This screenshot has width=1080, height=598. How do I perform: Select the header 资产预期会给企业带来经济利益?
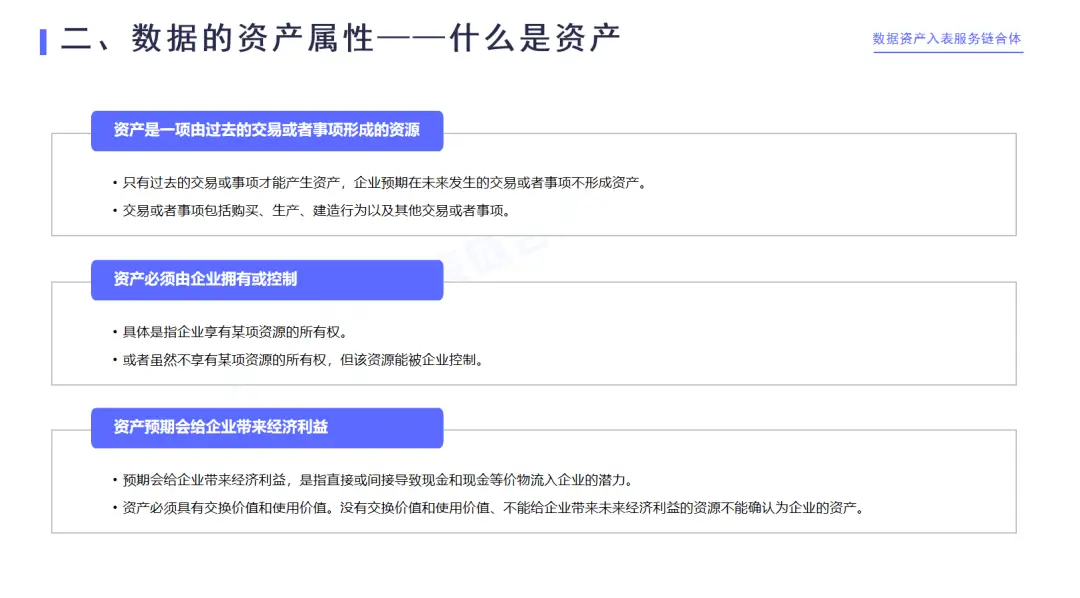(267, 427)
